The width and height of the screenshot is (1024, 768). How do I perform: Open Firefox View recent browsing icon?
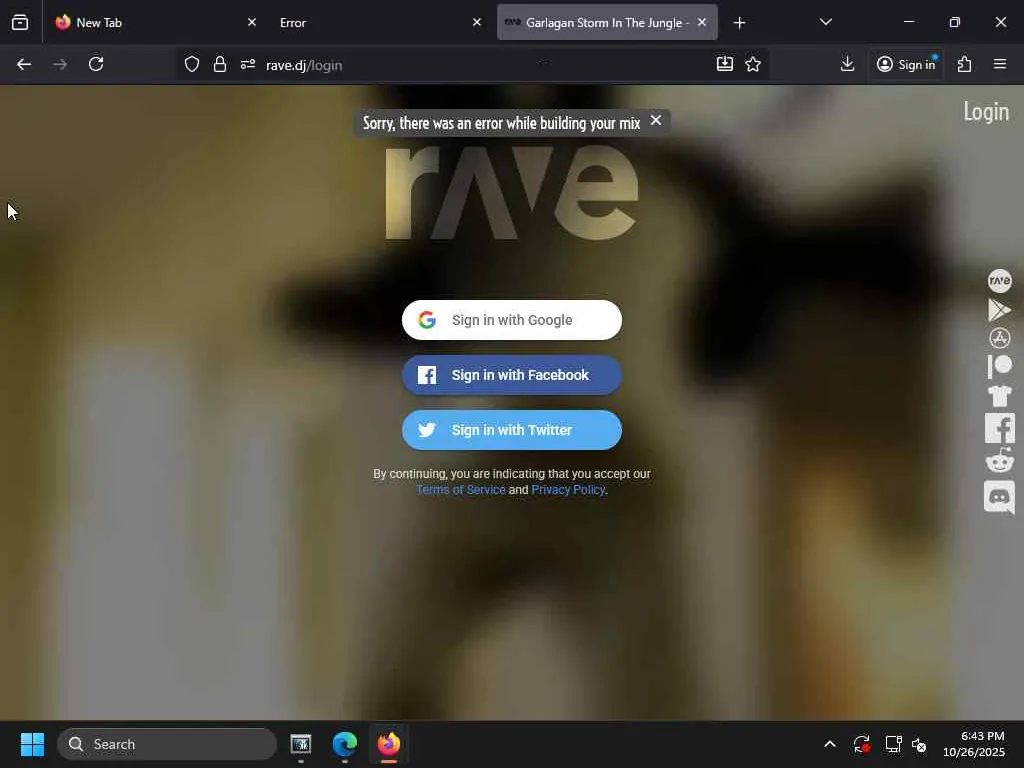(20, 22)
